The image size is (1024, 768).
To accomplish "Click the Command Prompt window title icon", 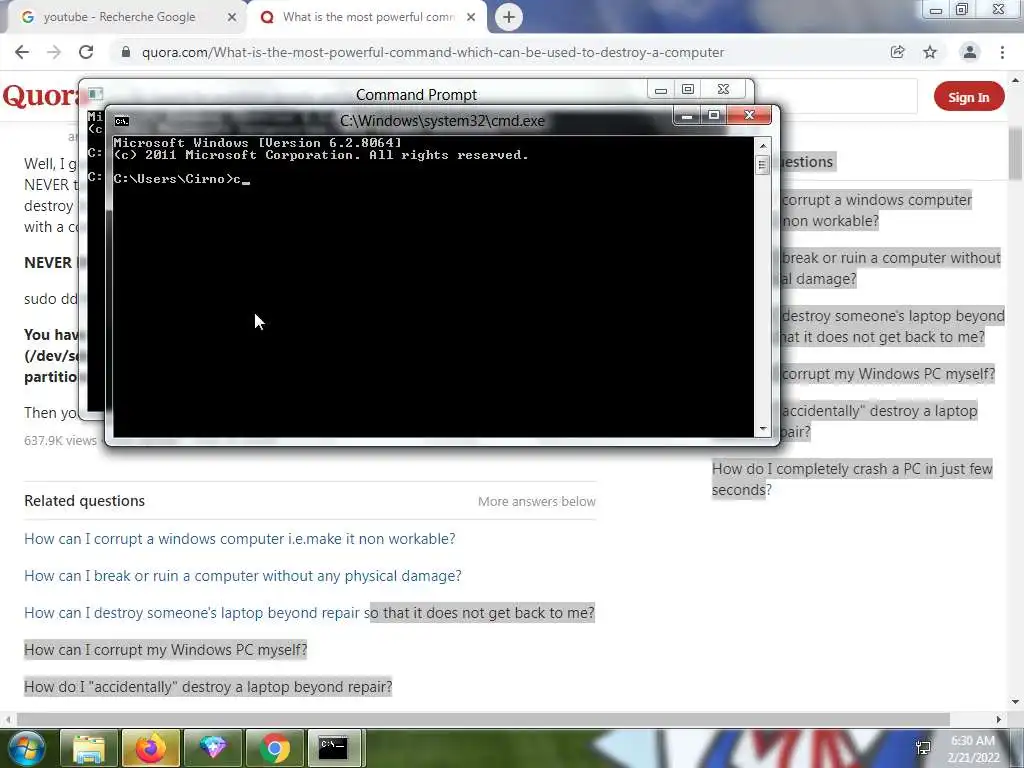I will click(x=95, y=93).
